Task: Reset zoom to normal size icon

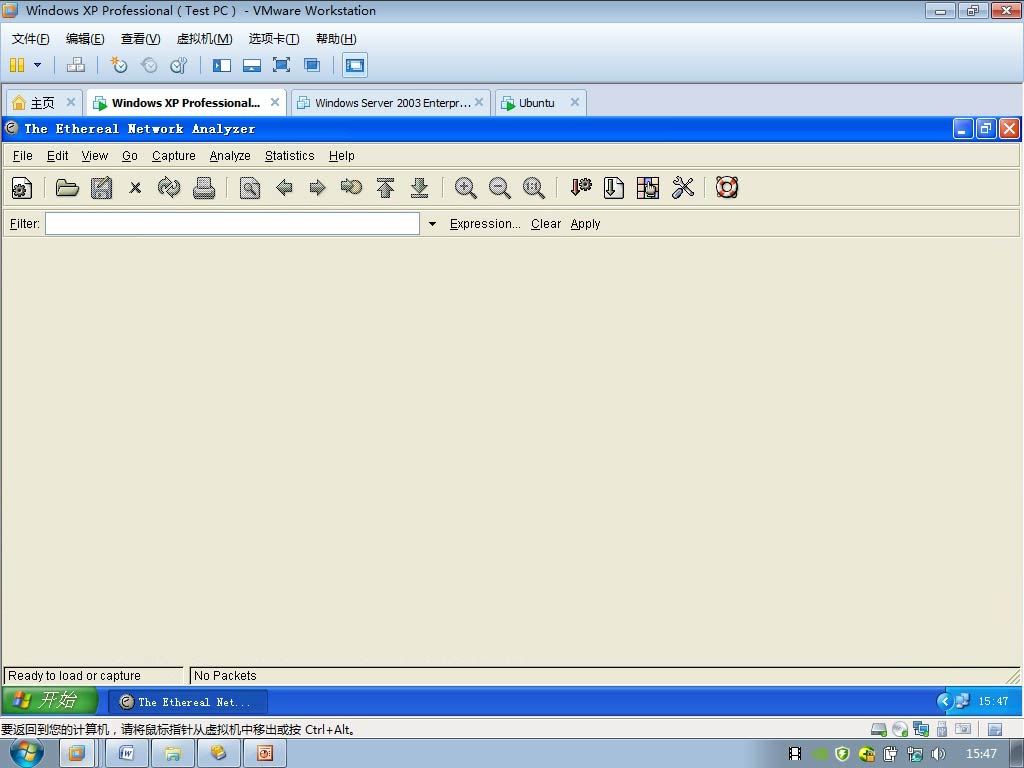Action: coord(534,188)
